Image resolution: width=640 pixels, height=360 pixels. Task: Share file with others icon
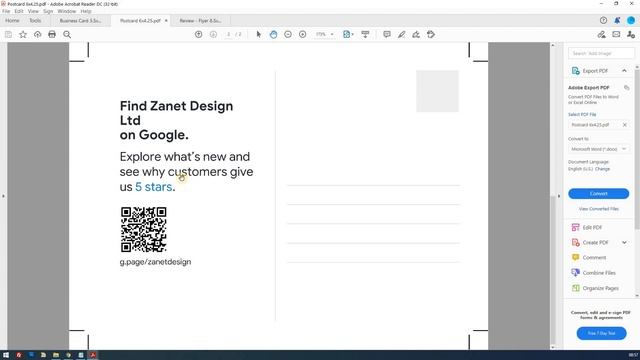tap(631, 35)
